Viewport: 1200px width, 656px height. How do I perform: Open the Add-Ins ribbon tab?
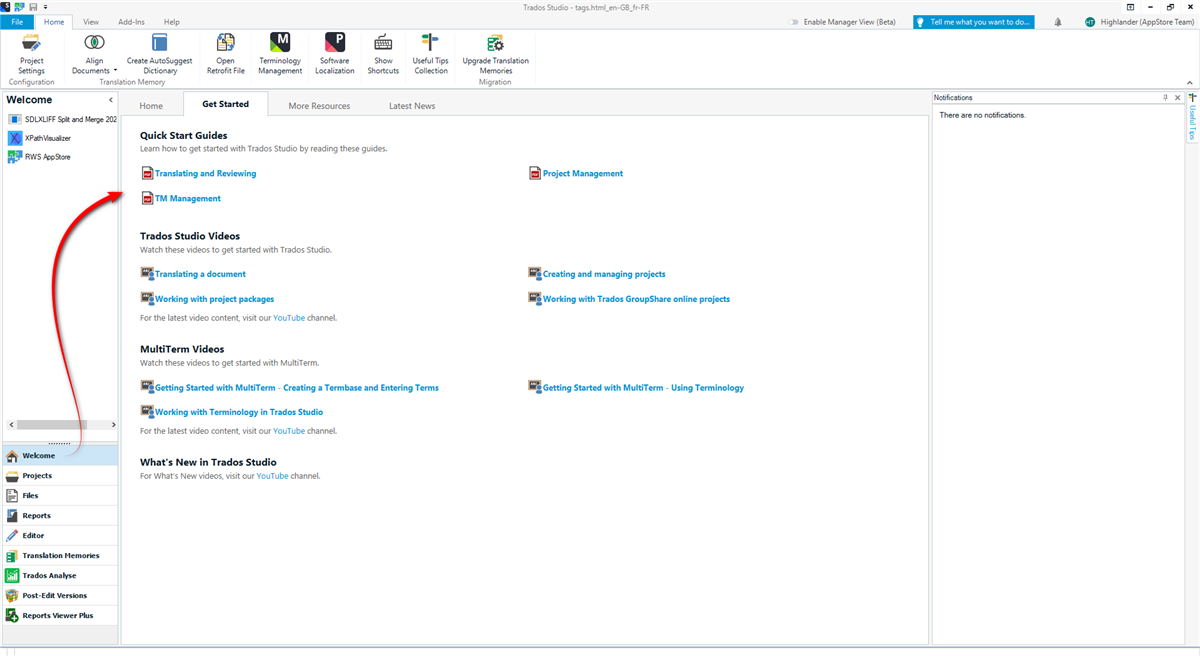click(x=131, y=21)
